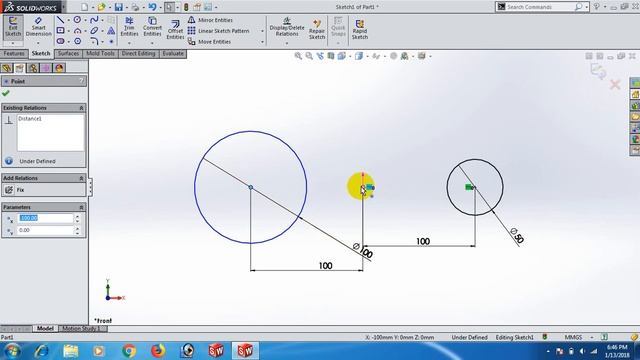Viewport: 640px width, 360px height.
Task: Open the Motion Study 1 tab
Action: [82, 329]
